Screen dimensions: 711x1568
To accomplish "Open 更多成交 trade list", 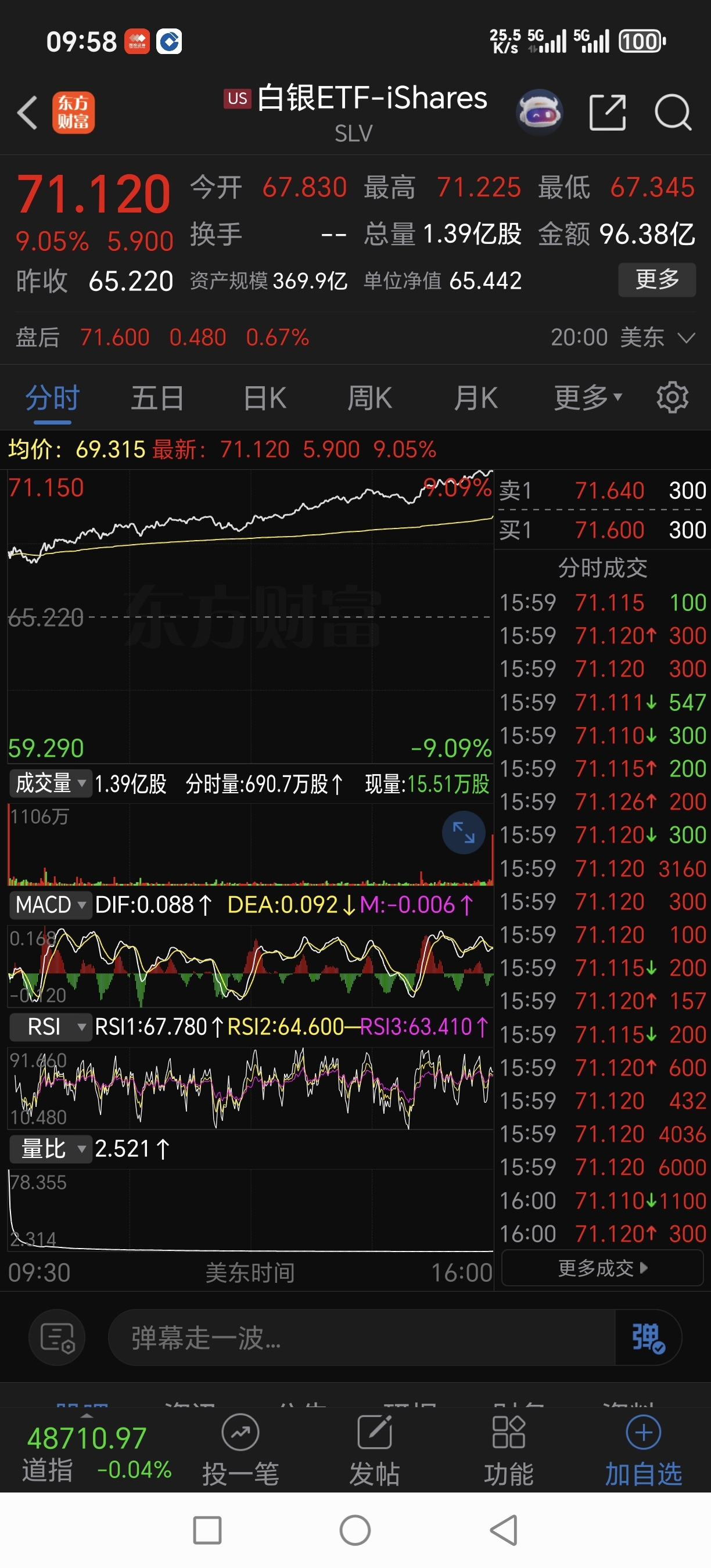I will tap(602, 1268).
